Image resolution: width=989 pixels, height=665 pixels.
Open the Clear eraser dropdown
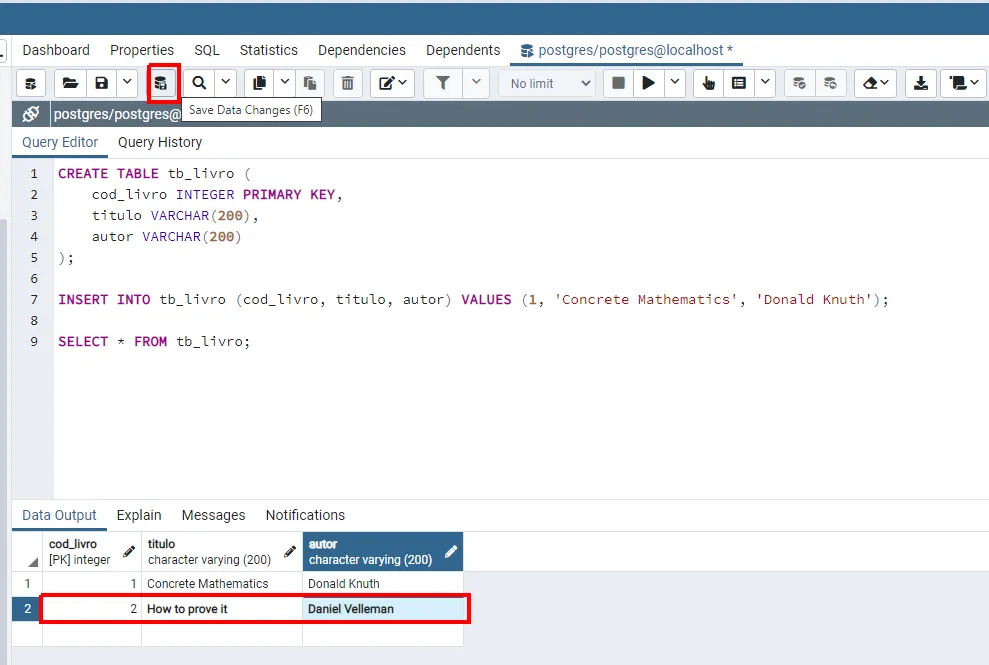pyautogui.click(x=875, y=83)
